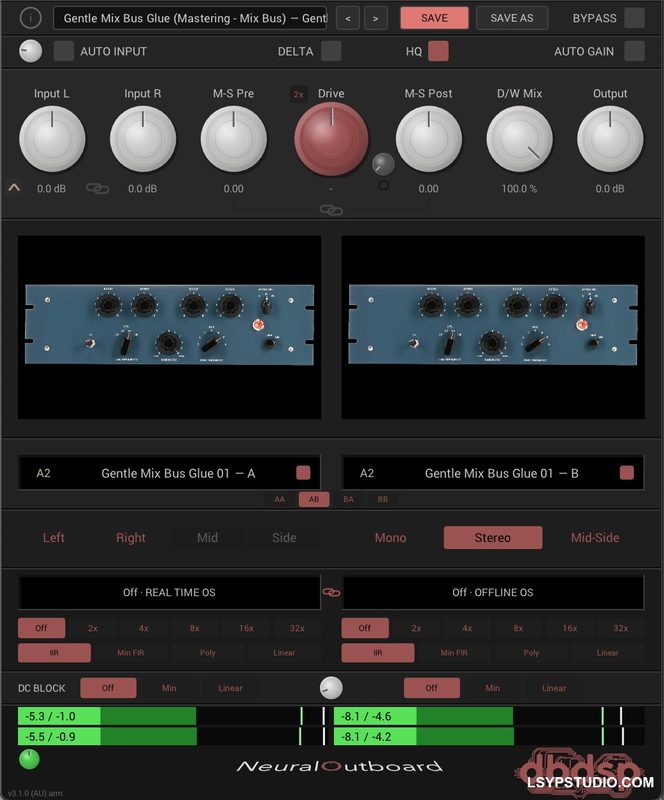The height and width of the screenshot is (800, 664).
Task: Select the AB routing option
Action: click(x=314, y=499)
